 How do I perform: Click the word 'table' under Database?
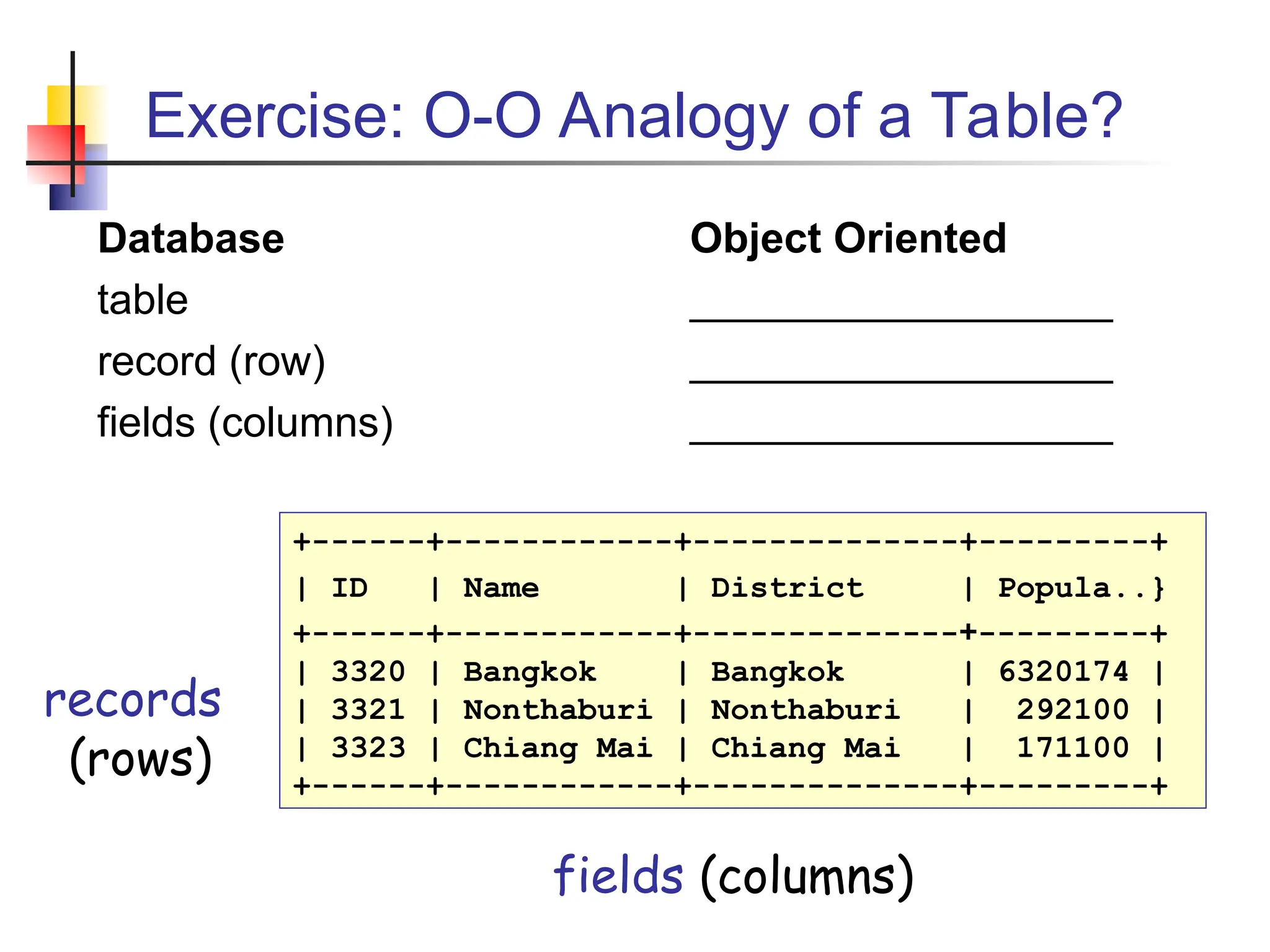(143, 301)
